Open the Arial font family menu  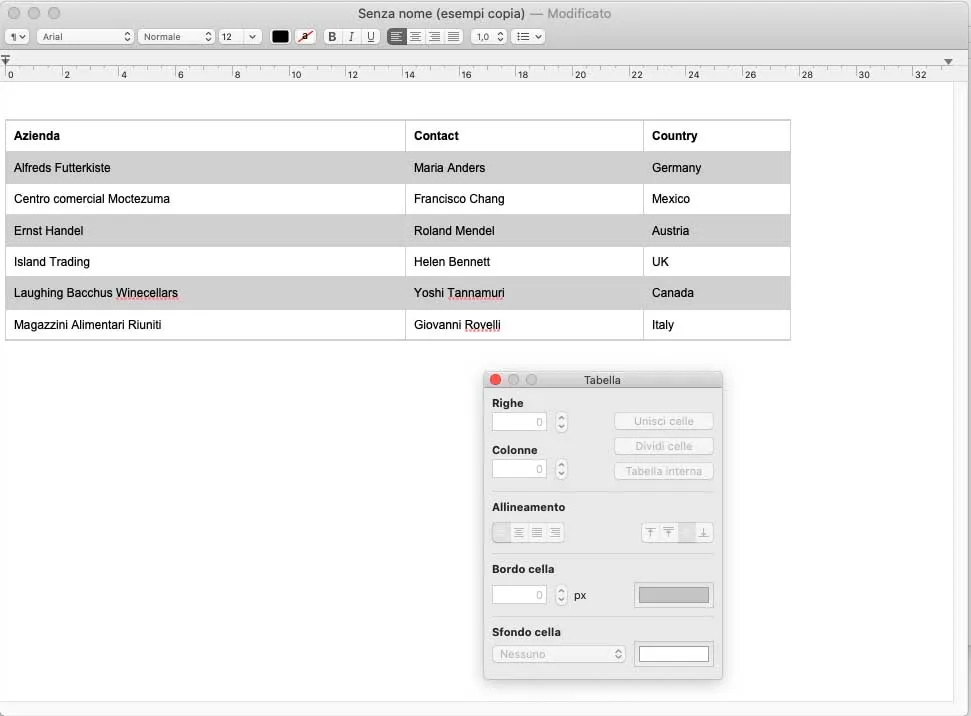pyautogui.click(x=85, y=36)
